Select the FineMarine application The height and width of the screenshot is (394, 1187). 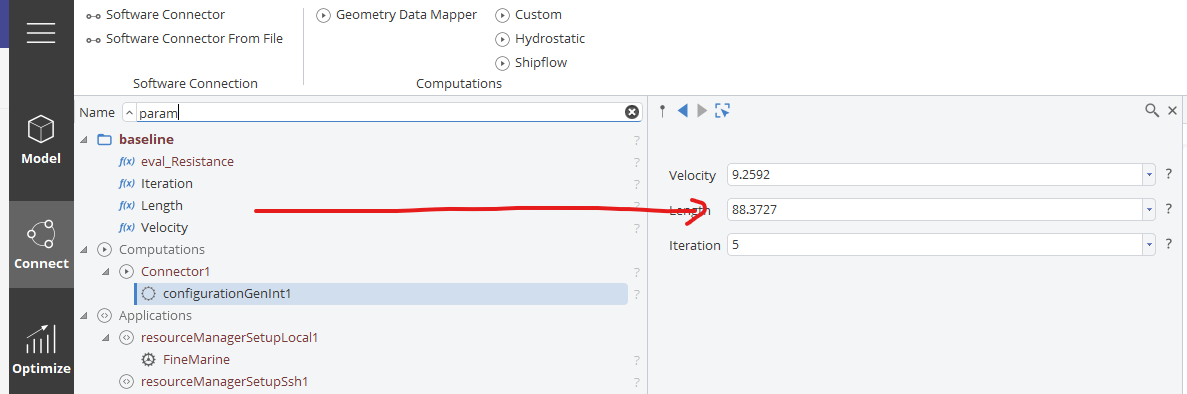(x=196, y=359)
